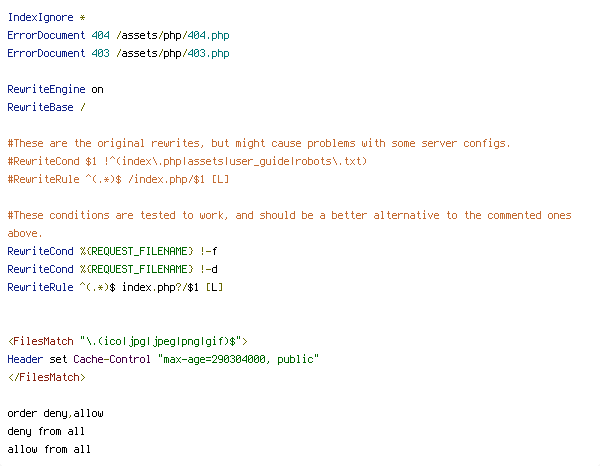600x466 pixels.
Task: Click the IndexIgnore directive on the first line
Action: pos(40,18)
